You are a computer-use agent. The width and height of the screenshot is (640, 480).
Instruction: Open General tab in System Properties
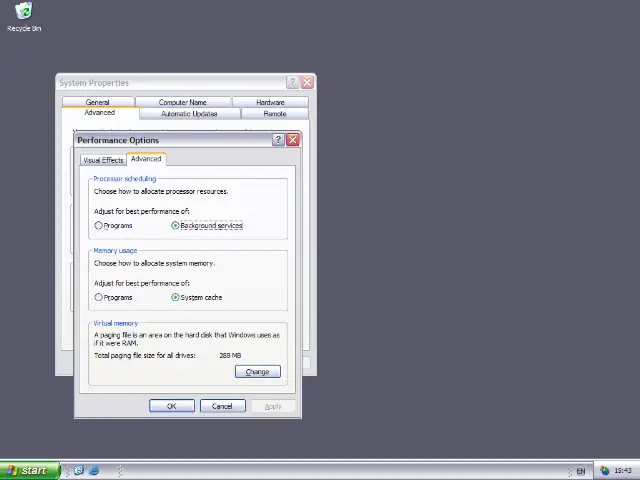(x=98, y=102)
